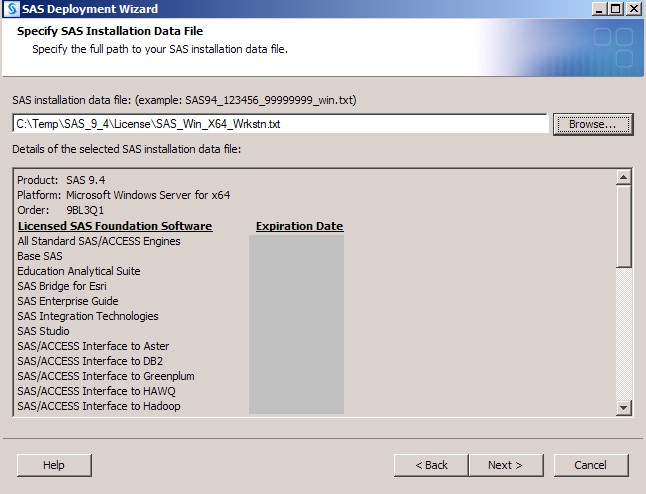
Task: Select 'SAS/ACCESS Interface to Hadoop' row
Action: point(99,406)
